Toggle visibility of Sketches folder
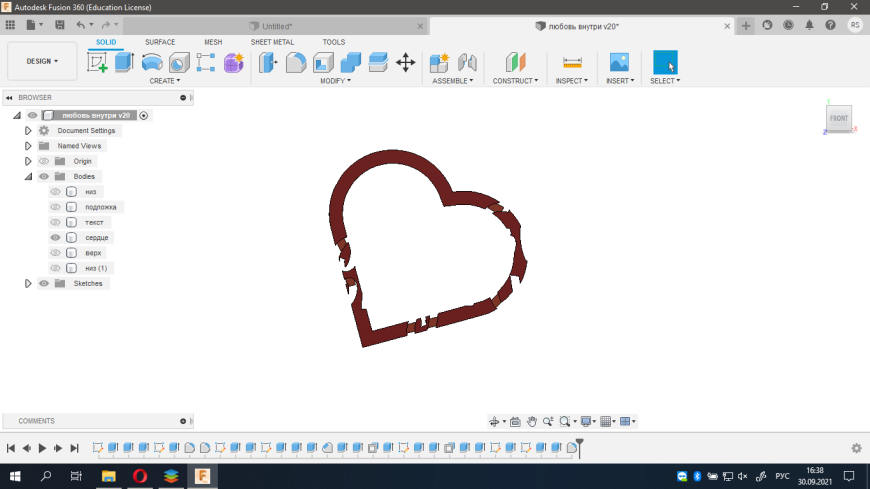 click(x=44, y=283)
